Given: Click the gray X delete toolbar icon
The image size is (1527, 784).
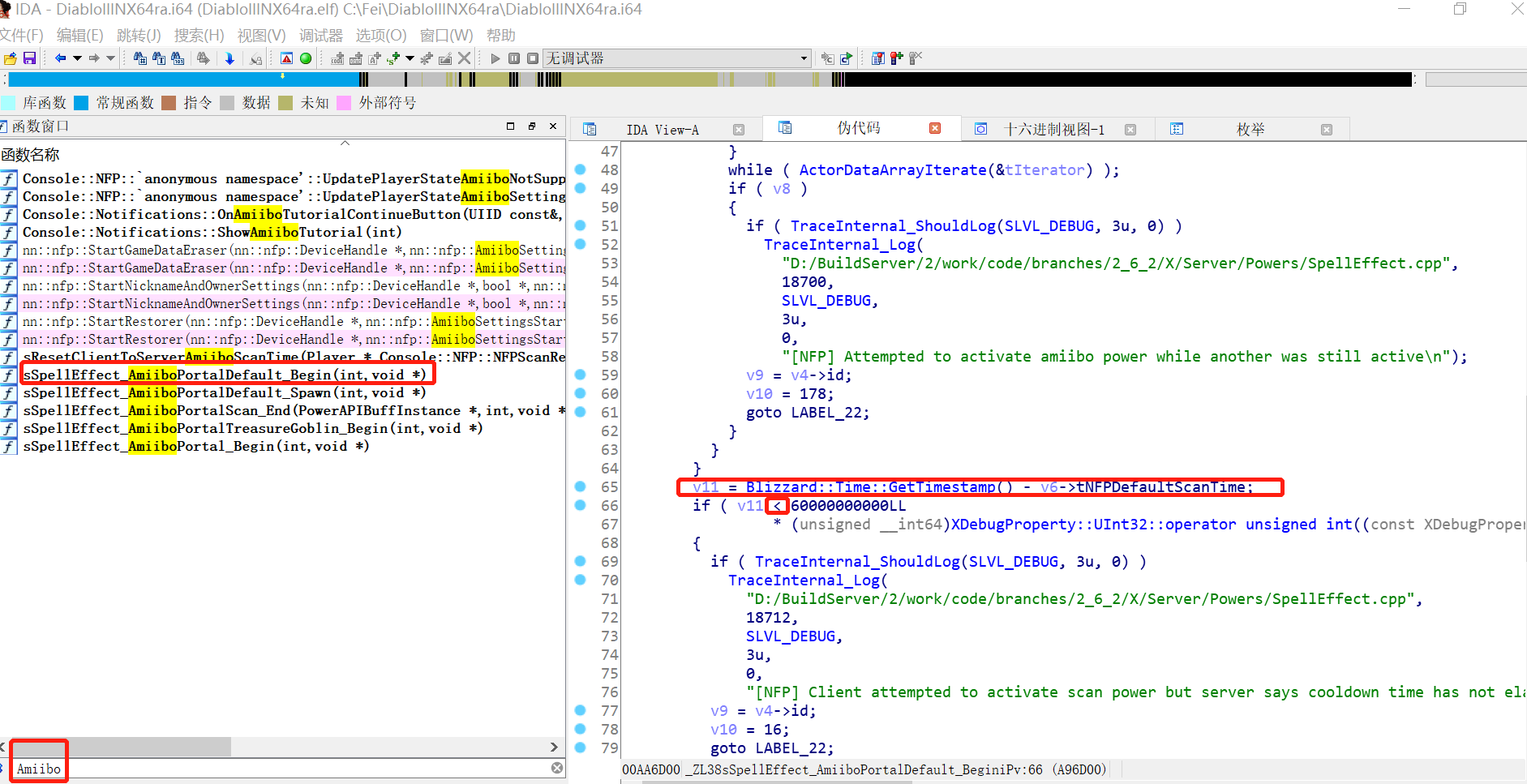Looking at the screenshot, I should (464, 58).
